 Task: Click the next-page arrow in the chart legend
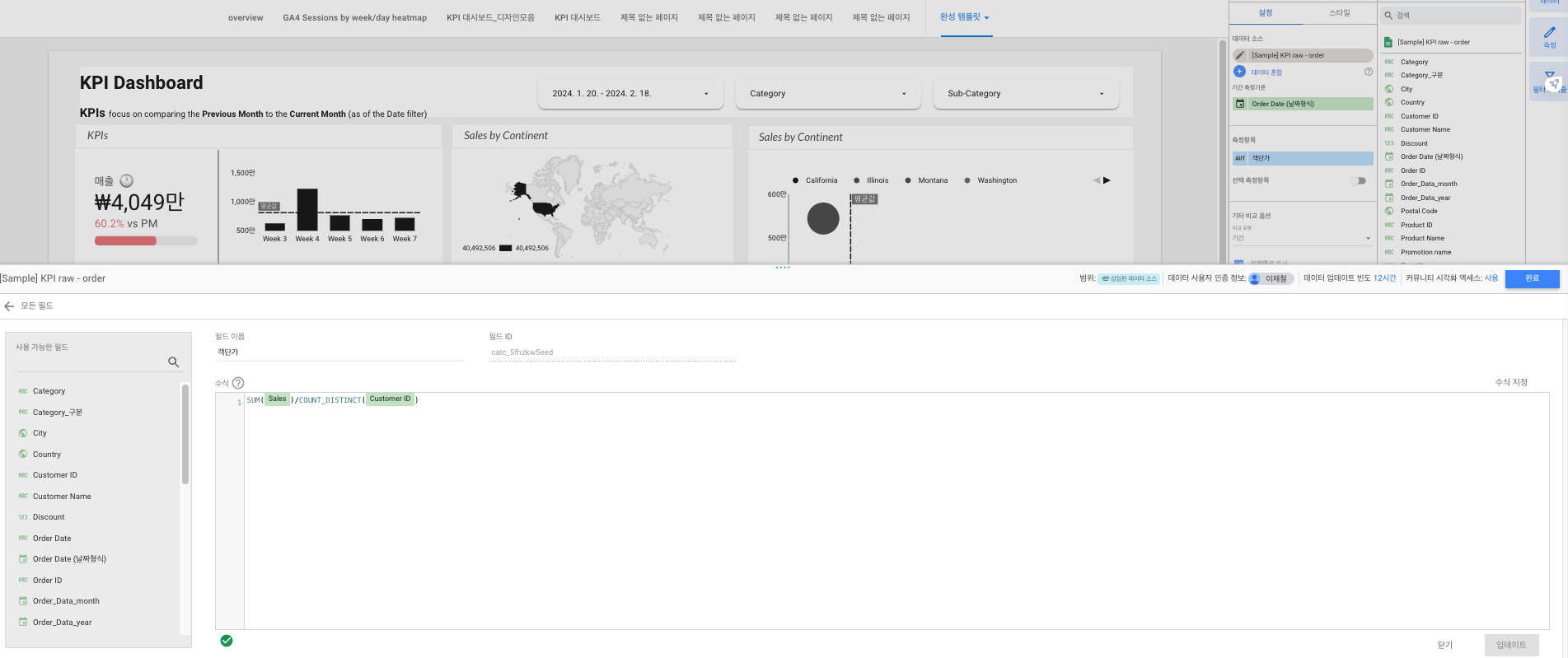pos(1107,180)
